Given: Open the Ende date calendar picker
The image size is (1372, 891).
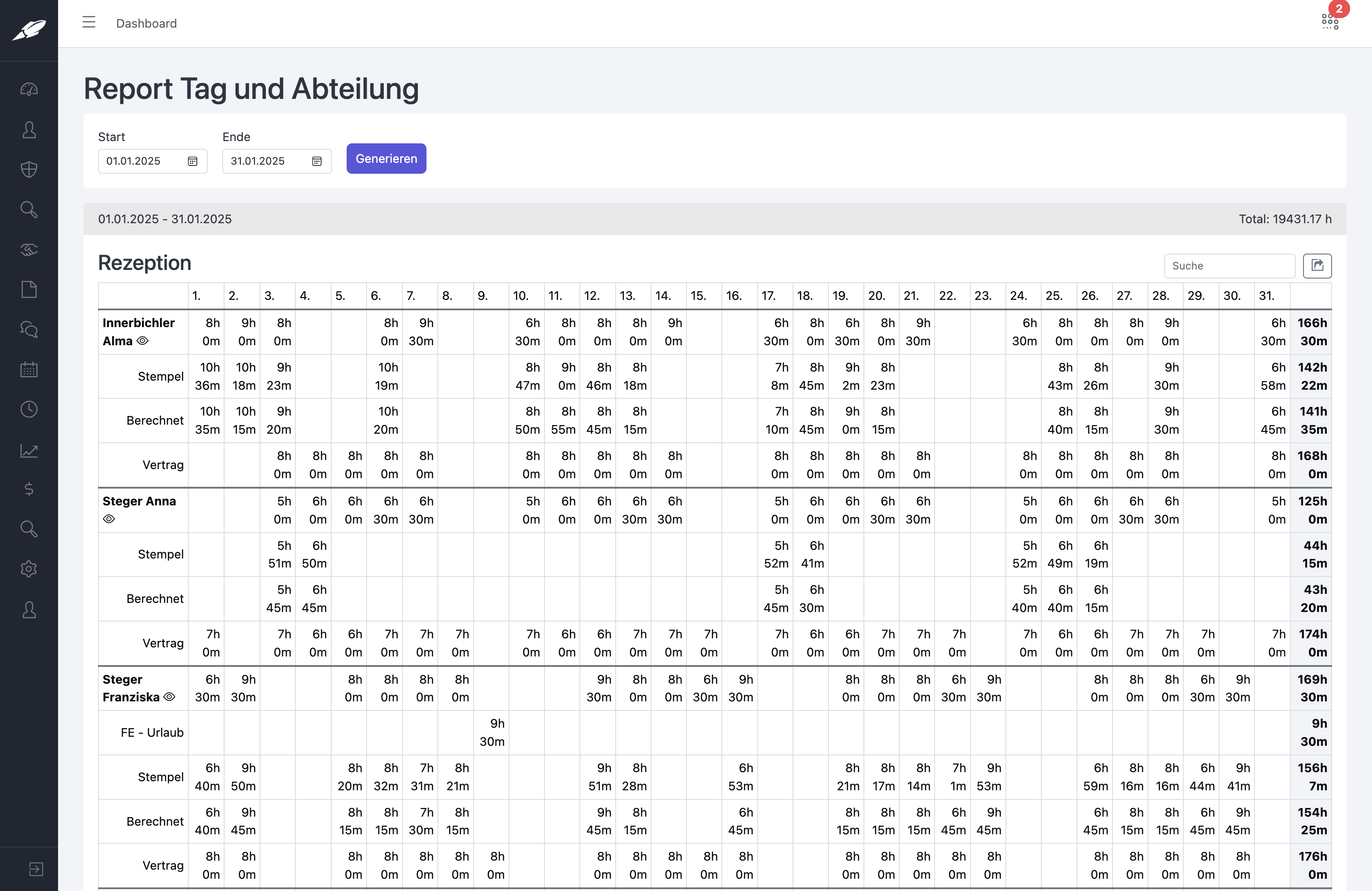Looking at the screenshot, I should [317, 162].
